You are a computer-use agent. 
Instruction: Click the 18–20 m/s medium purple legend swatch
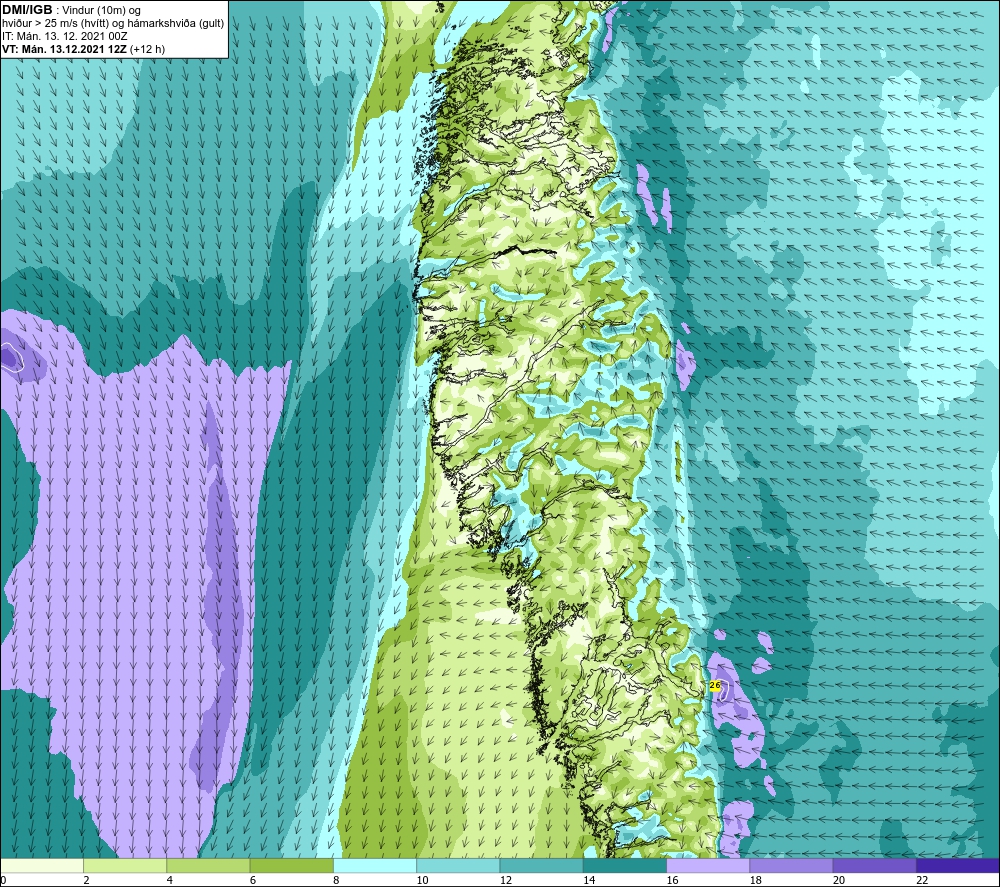(791, 865)
